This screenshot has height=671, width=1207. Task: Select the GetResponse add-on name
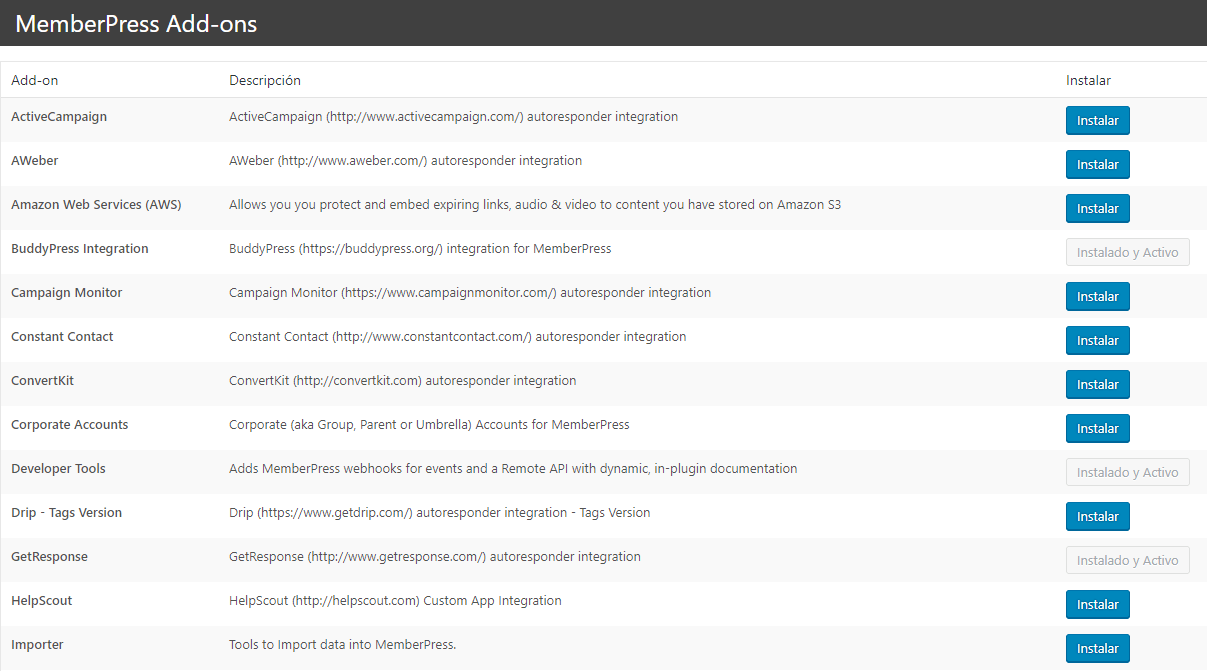(49, 557)
